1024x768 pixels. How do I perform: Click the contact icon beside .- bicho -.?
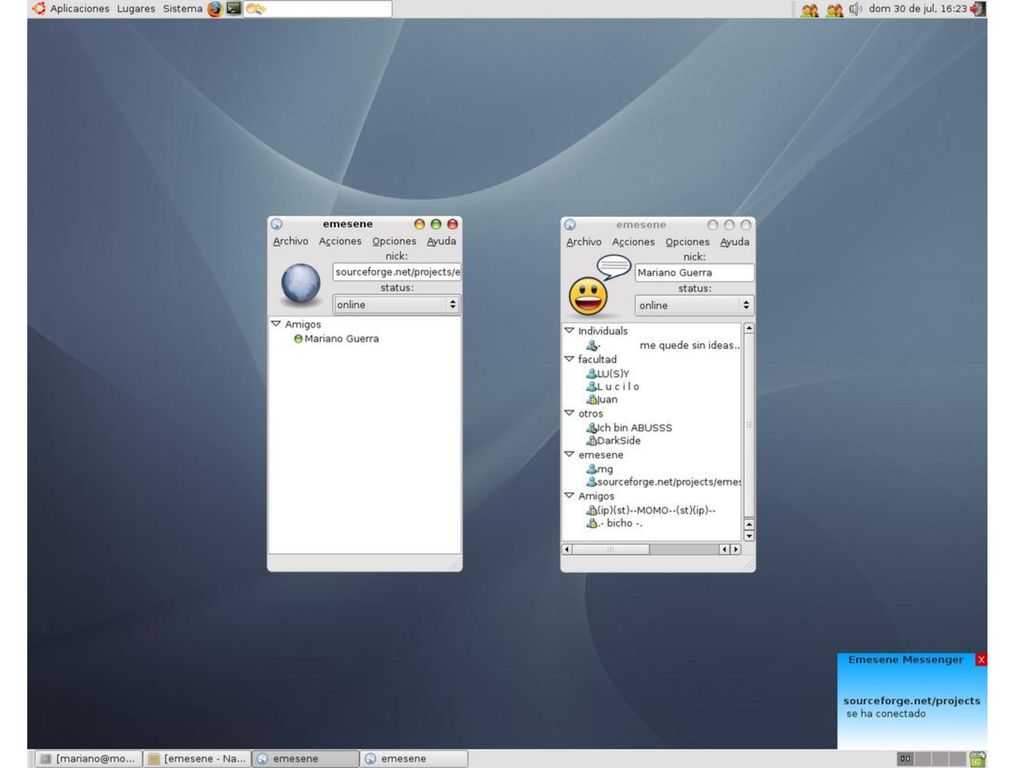point(591,523)
